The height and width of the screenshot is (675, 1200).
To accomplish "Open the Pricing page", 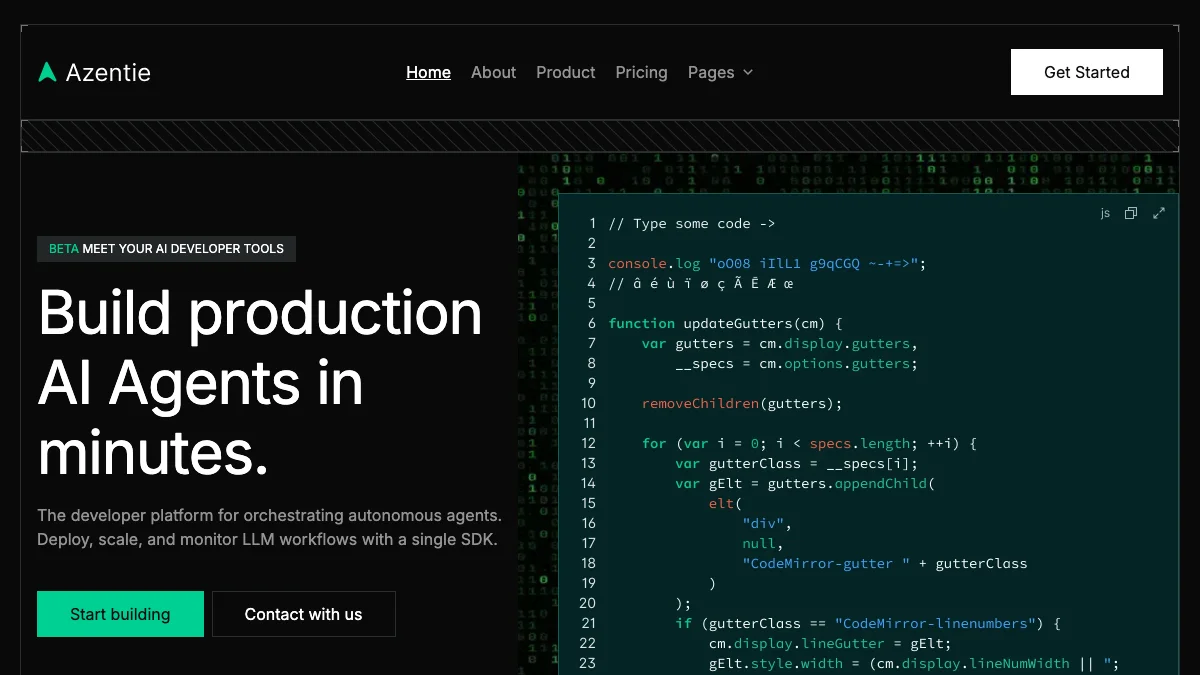I will (x=641, y=72).
